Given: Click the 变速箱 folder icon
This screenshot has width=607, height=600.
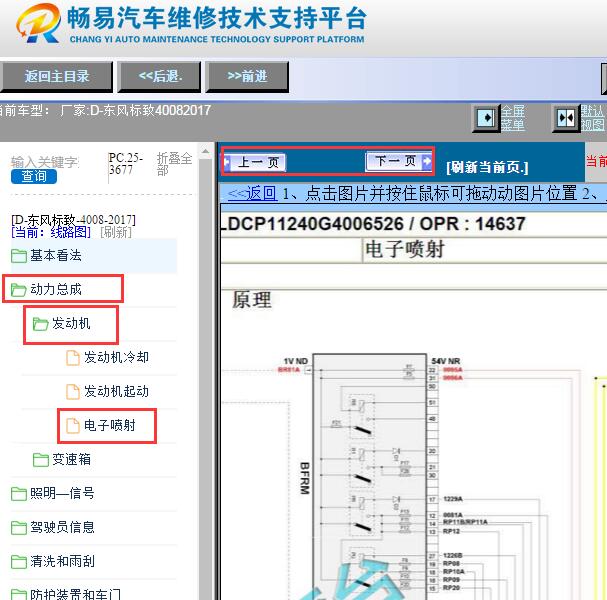Looking at the screenshot, I should click(x=40, y=460).
